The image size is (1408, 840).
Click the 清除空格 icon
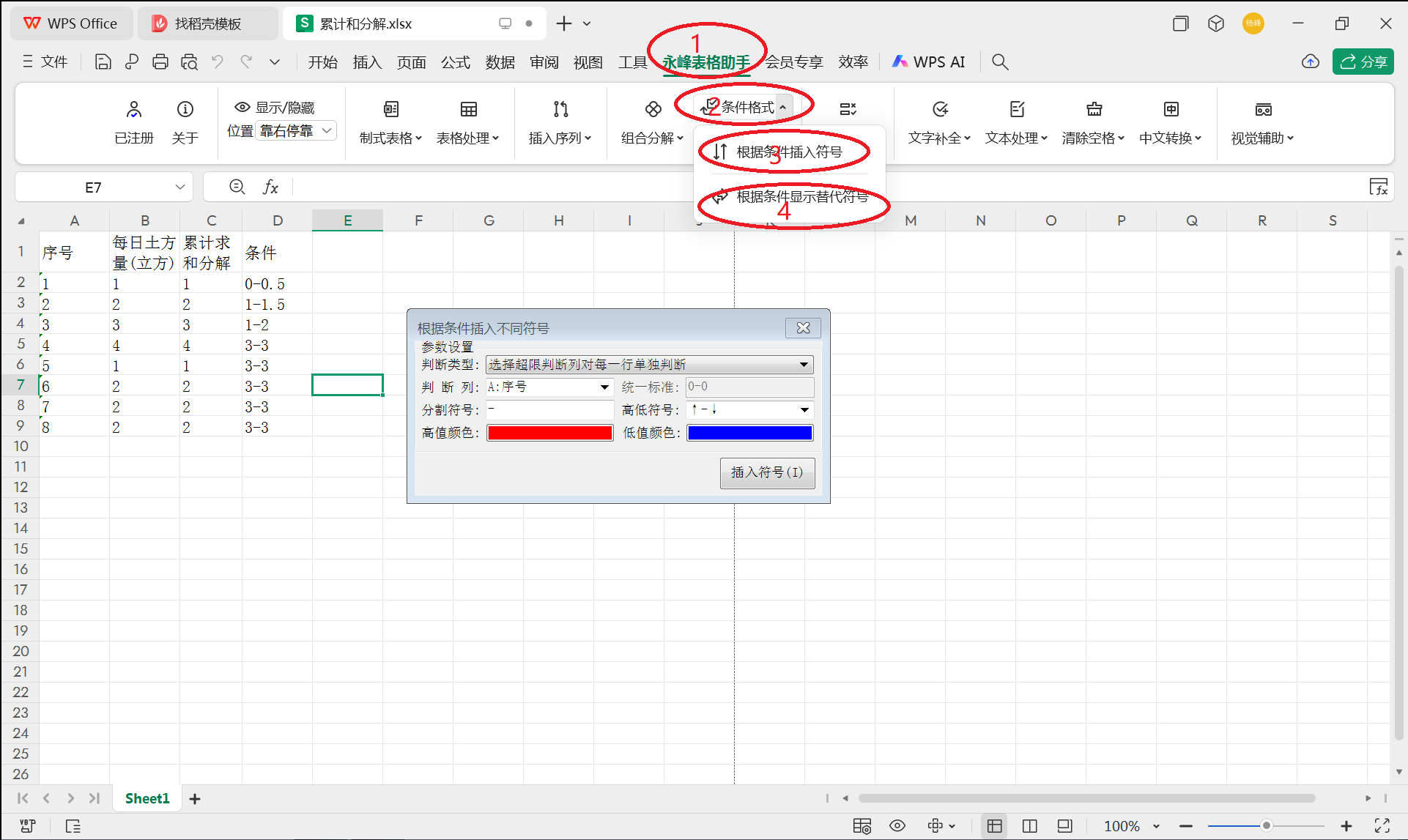[1094, 110]
